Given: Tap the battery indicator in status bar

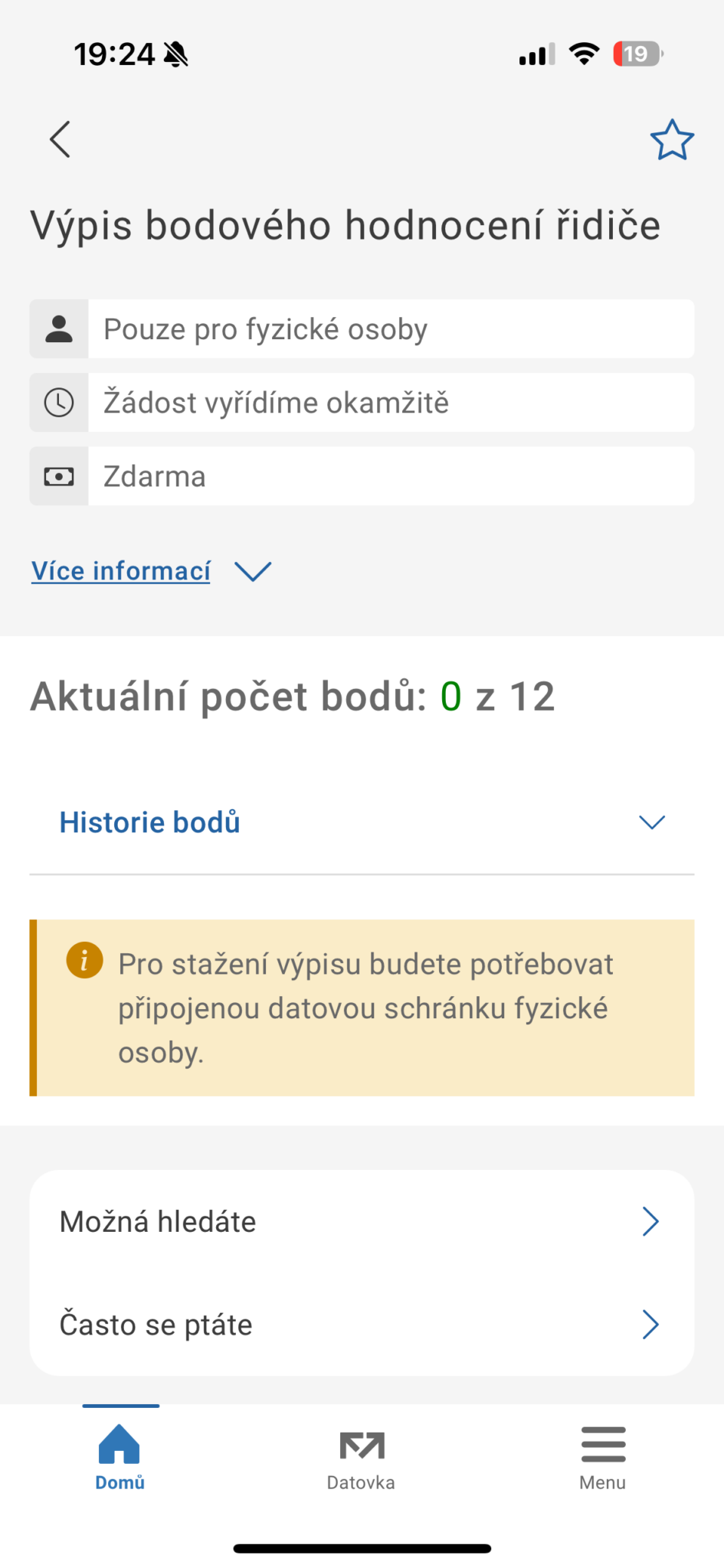Looking at the screenshot, I should click(x=637, y=54).
